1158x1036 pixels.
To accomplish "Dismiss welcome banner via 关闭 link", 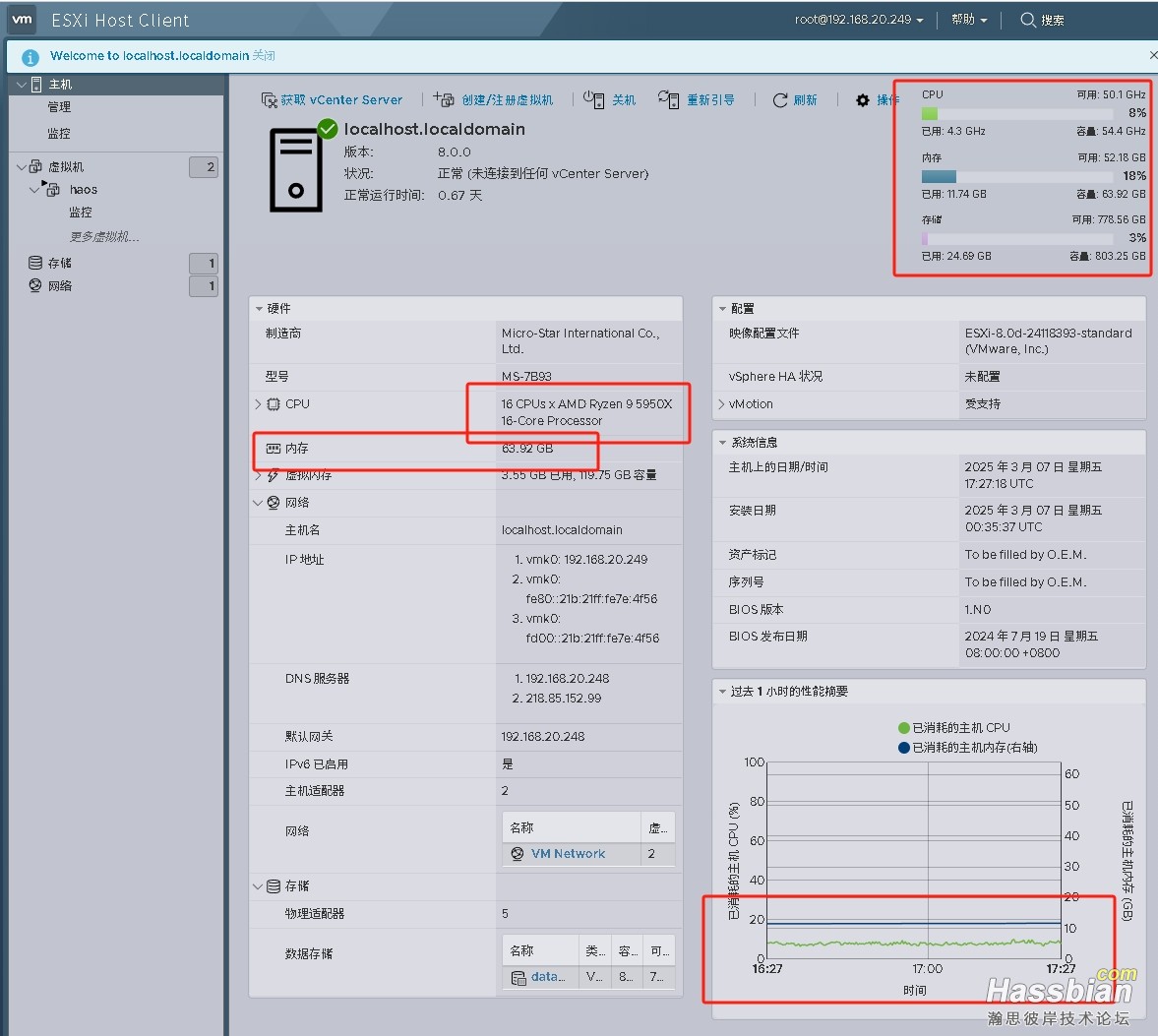I will 264,55.
